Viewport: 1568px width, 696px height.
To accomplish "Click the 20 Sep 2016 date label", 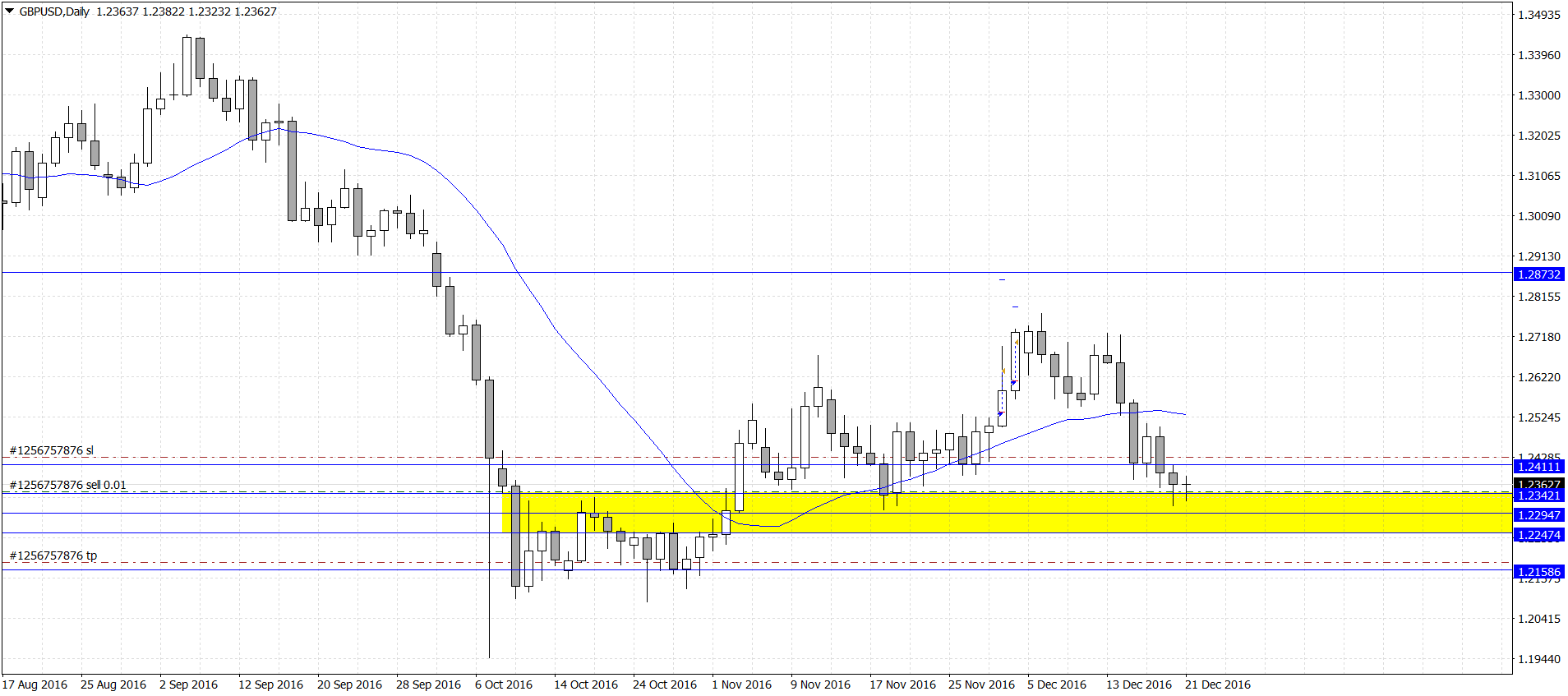I will [350, 684].
